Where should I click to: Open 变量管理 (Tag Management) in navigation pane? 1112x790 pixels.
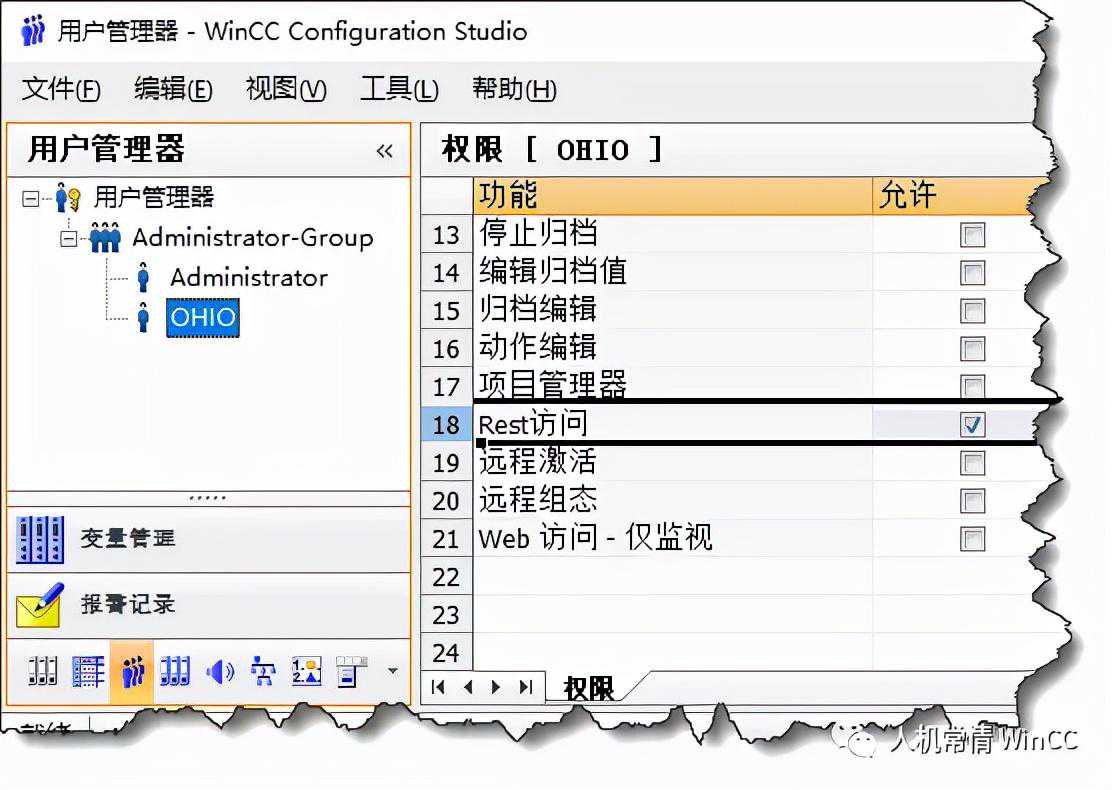click(x=127, y=539)
